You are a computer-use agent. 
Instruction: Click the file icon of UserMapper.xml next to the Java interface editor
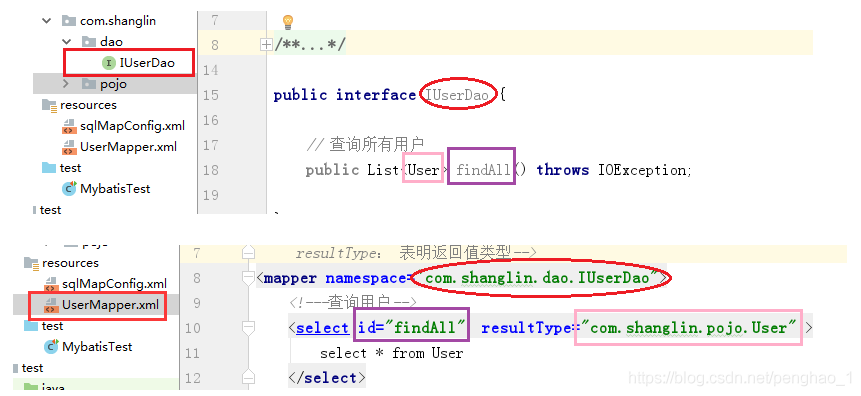[69, 147]
